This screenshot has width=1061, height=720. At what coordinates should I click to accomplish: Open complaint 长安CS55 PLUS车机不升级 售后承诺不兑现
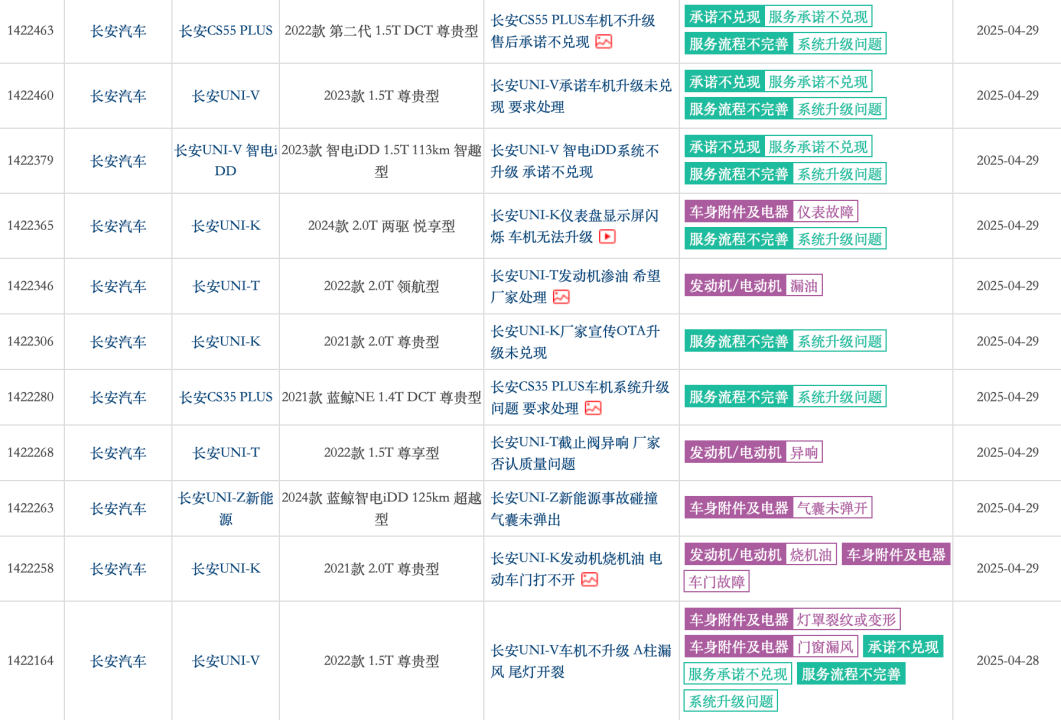coord(573,31)
